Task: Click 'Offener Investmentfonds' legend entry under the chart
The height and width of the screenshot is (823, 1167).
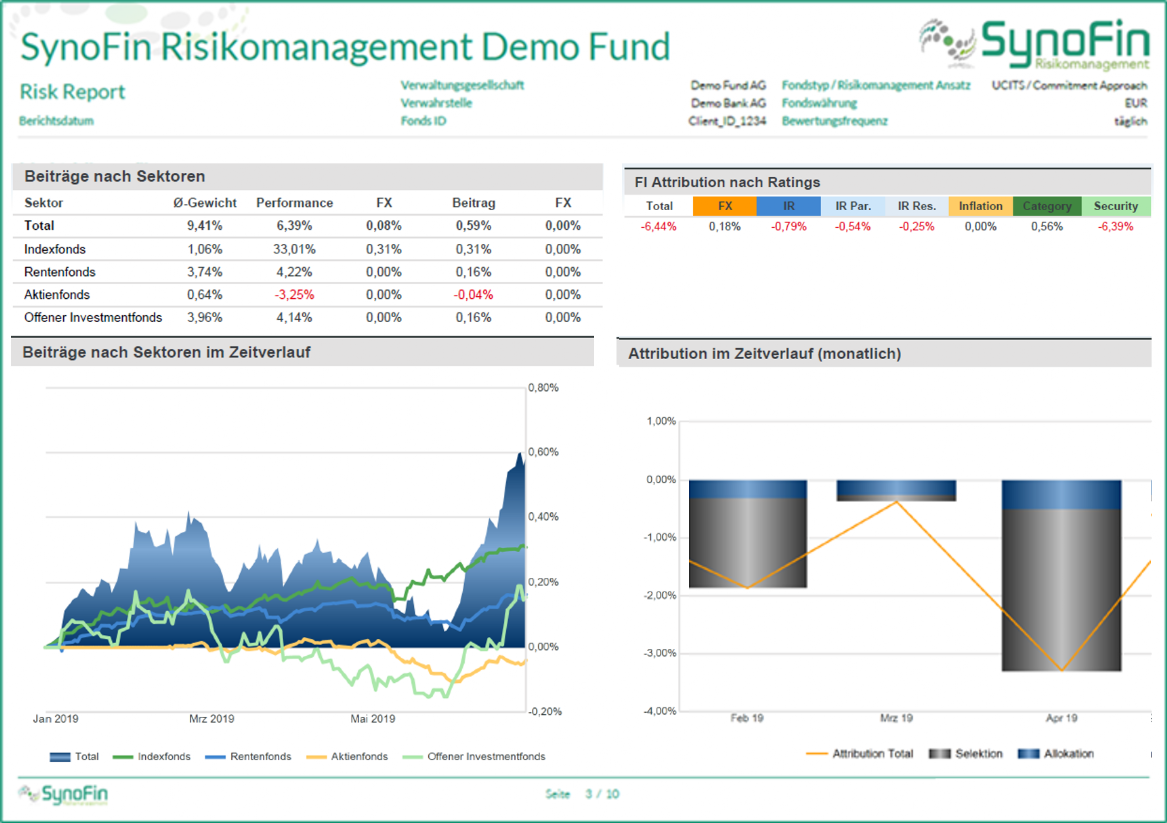Action: (474, 757)
